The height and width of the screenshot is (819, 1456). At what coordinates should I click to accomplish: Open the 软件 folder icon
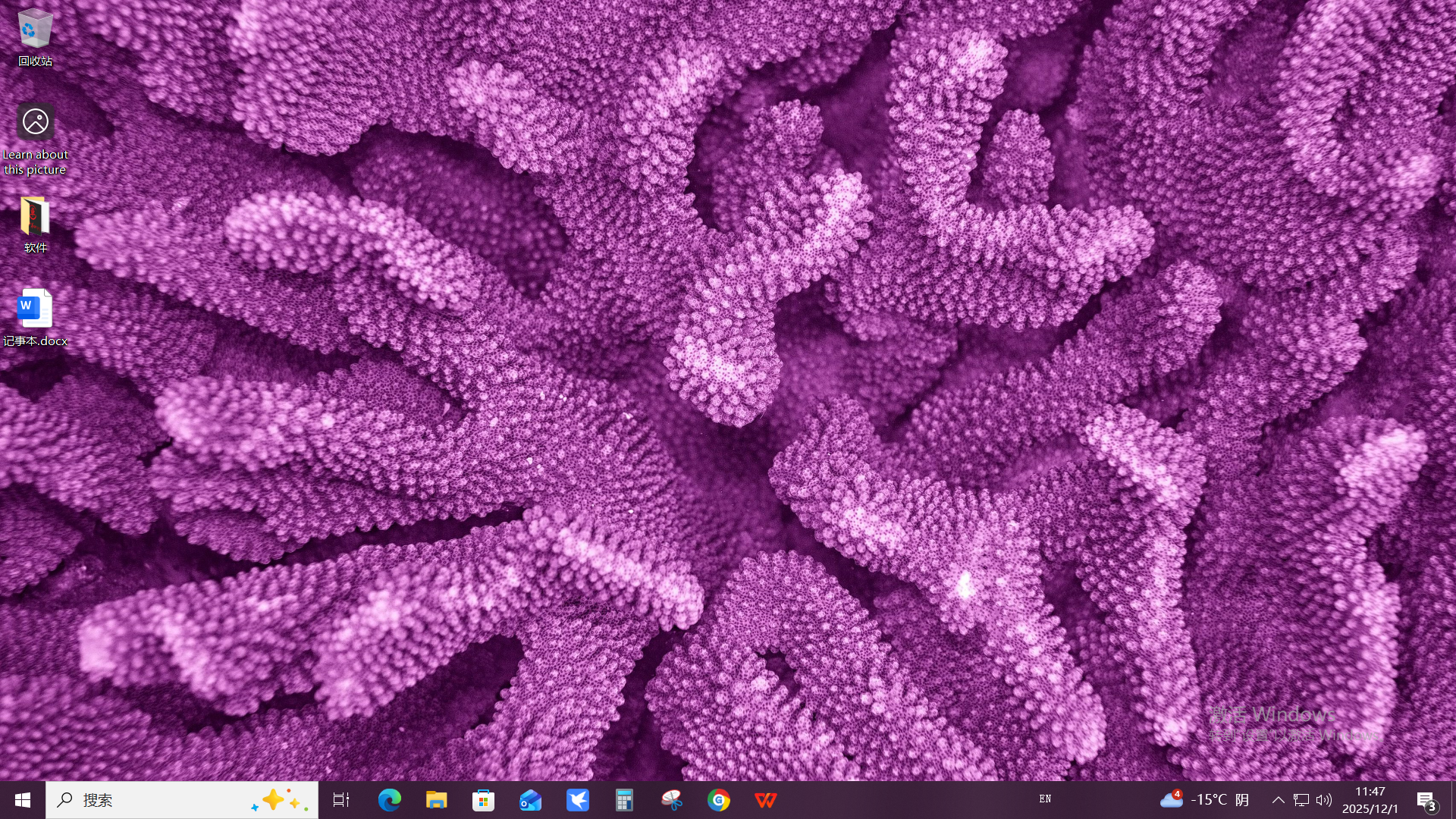[x=35, y=218]
